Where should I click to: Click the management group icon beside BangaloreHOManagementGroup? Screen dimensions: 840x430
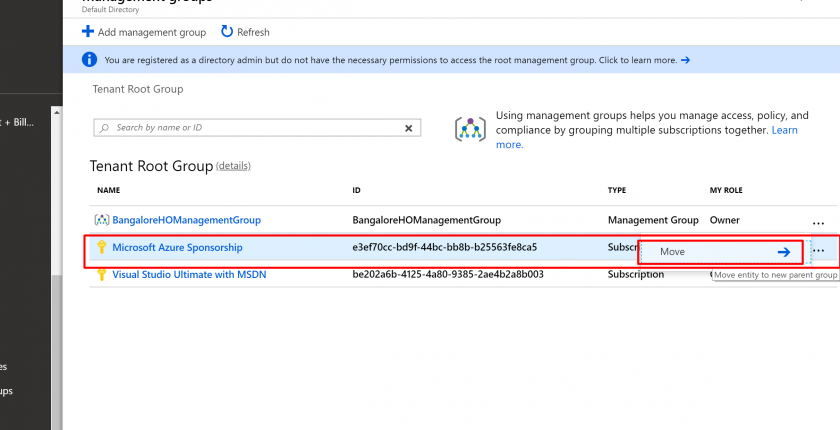click(x=100, y=220)
